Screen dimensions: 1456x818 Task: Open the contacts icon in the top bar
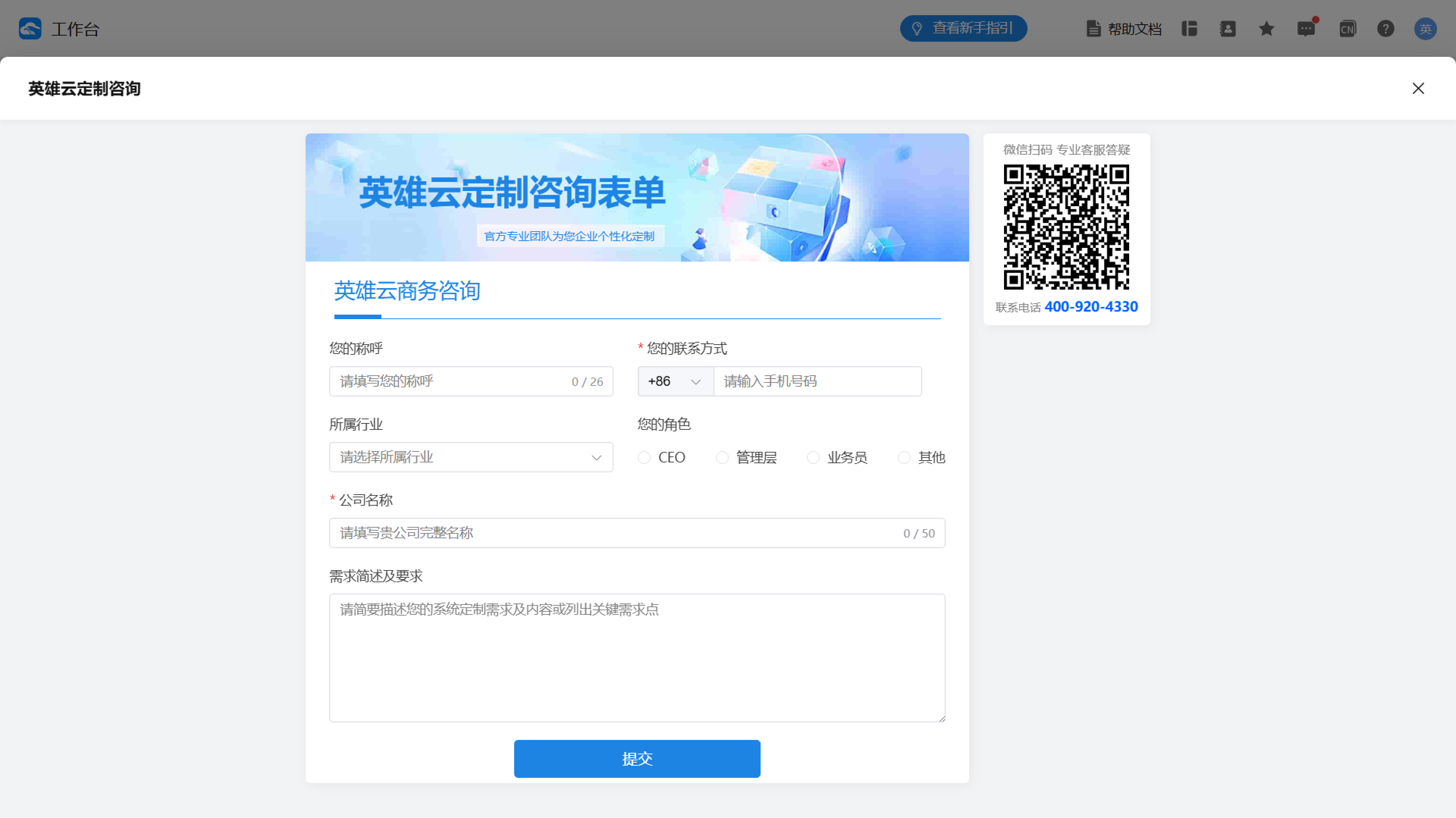[x=1228, y=28]
